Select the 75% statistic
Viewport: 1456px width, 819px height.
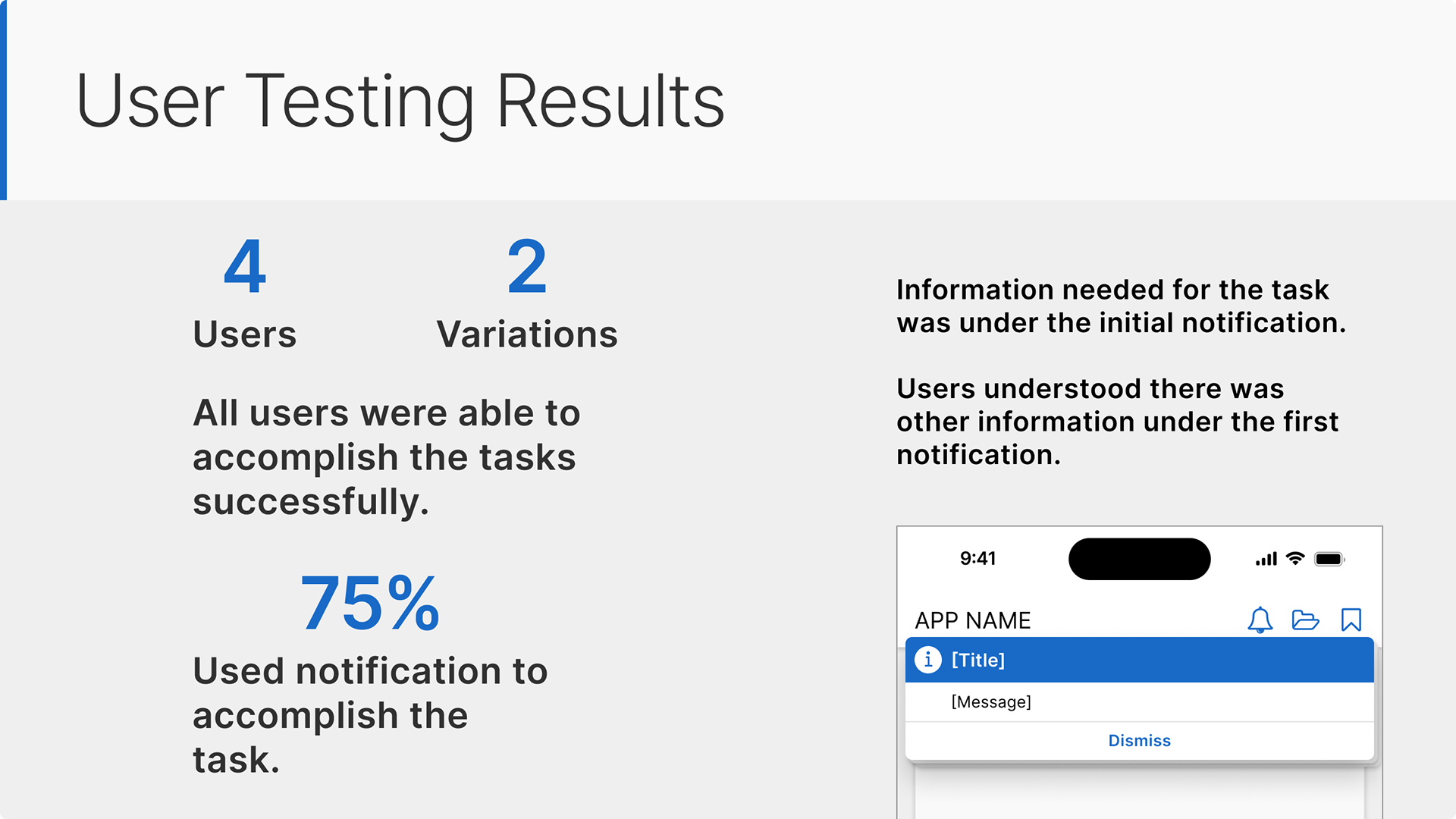click(x=369, y=604)
